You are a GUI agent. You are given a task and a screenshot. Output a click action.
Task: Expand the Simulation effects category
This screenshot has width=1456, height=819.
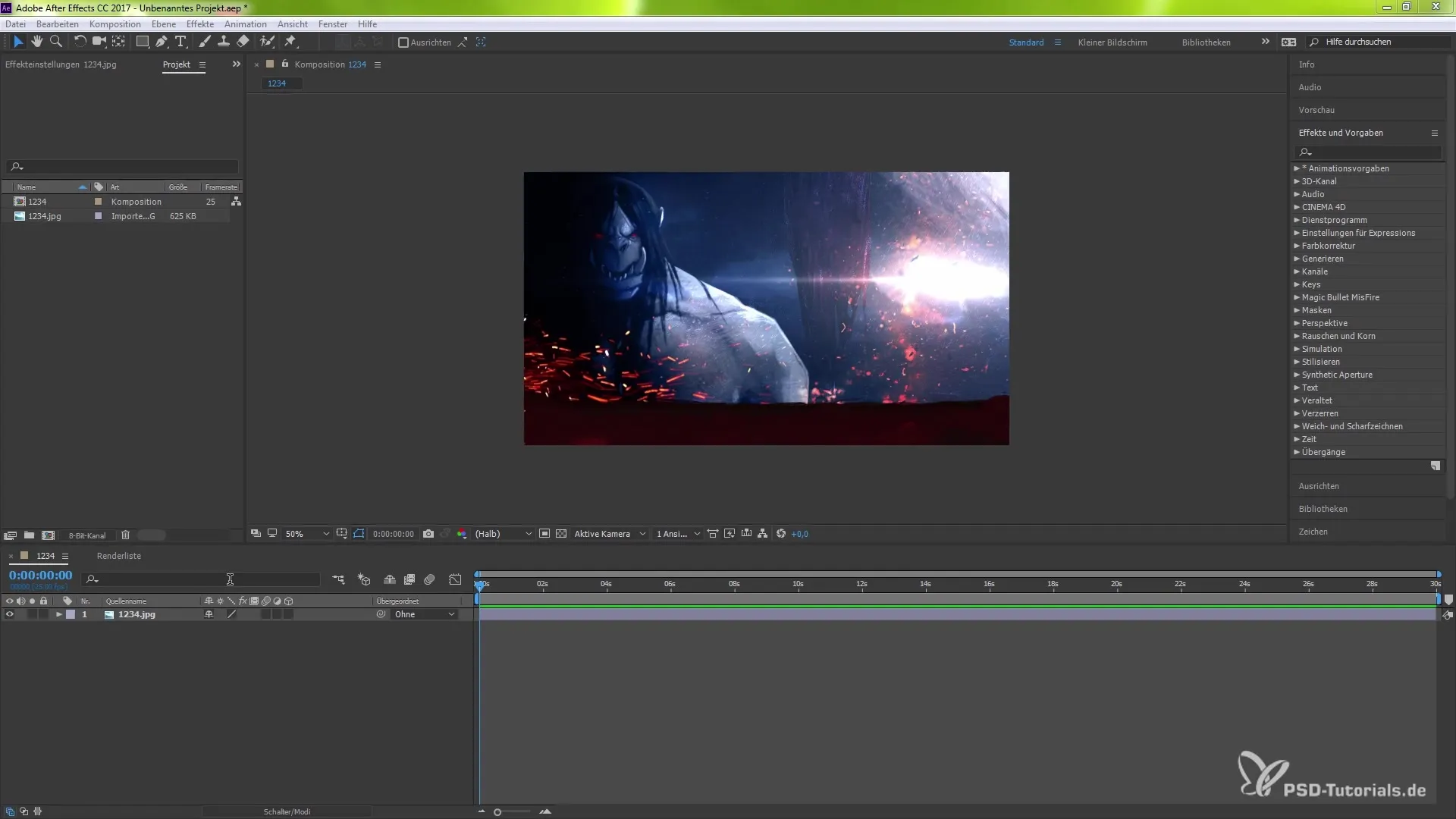pyautogui.click(x=1297, y=349)
